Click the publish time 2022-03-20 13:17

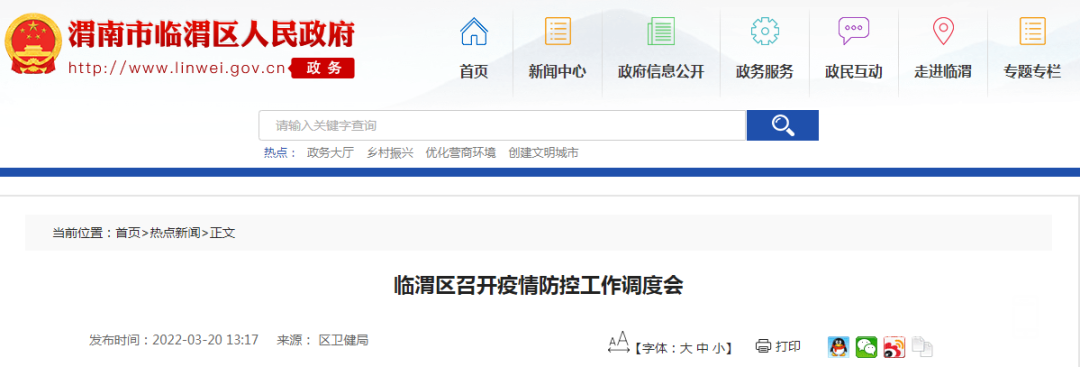click(x=205, y=339)
